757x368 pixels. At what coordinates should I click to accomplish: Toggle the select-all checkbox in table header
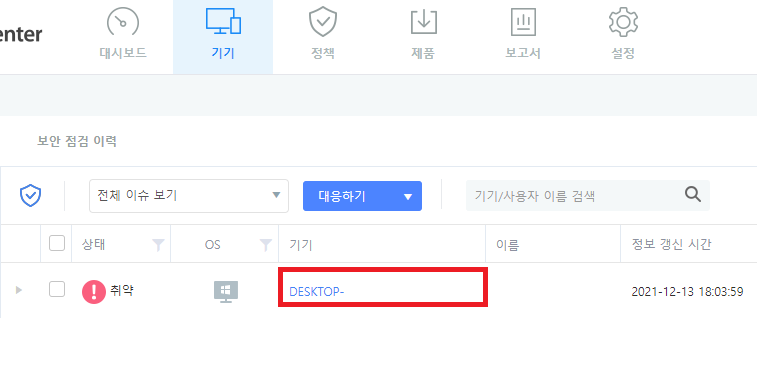57,243
